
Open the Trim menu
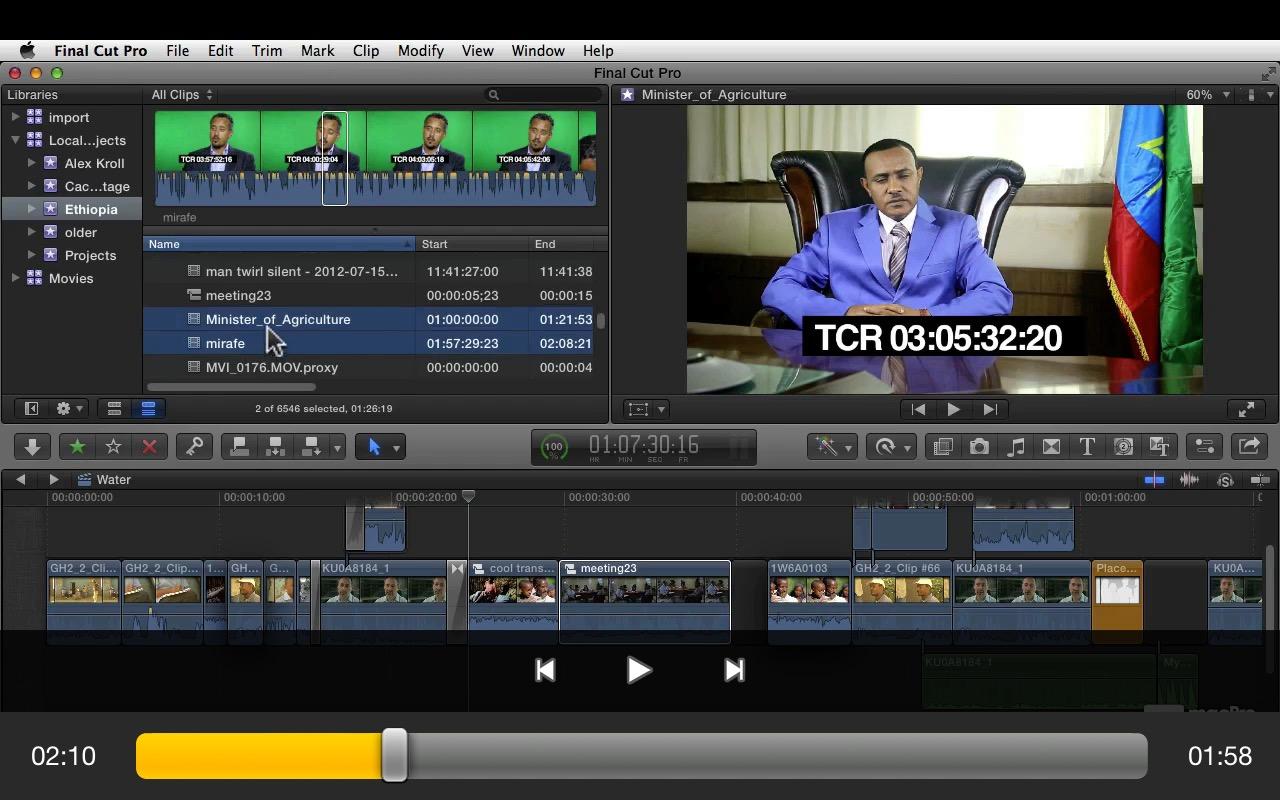(267, 51)
